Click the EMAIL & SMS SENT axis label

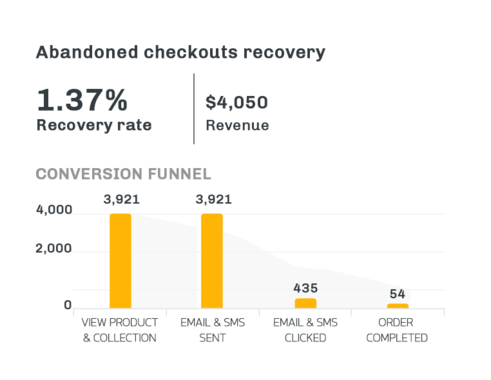(212, 330)
